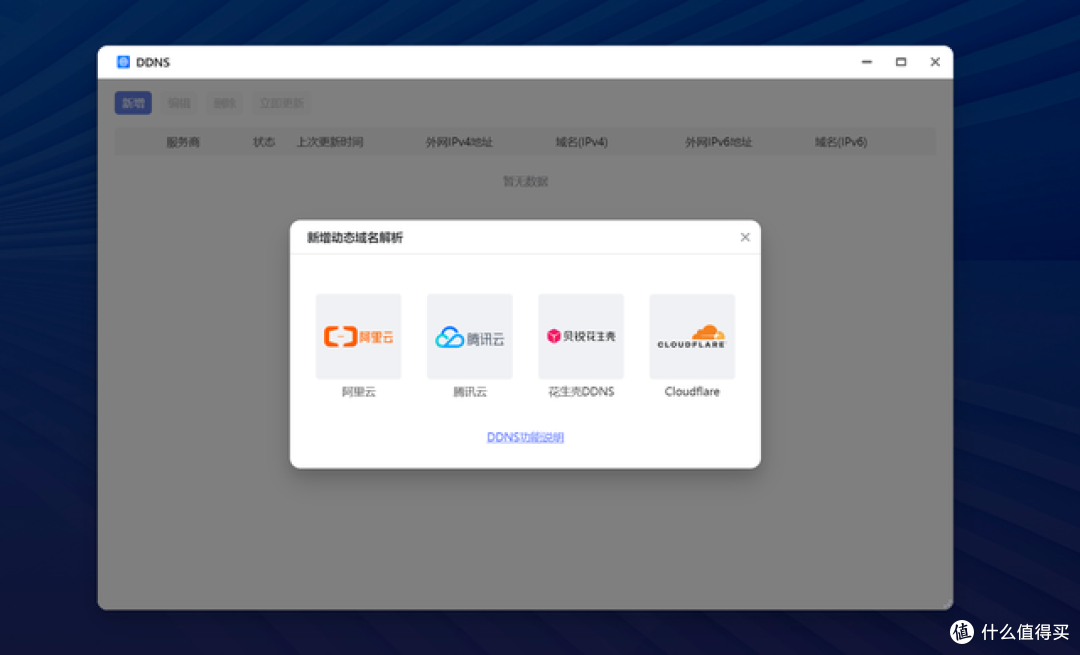
Task: Click the 阿里云 label under the tile
Action: click(x=359, y=392)
